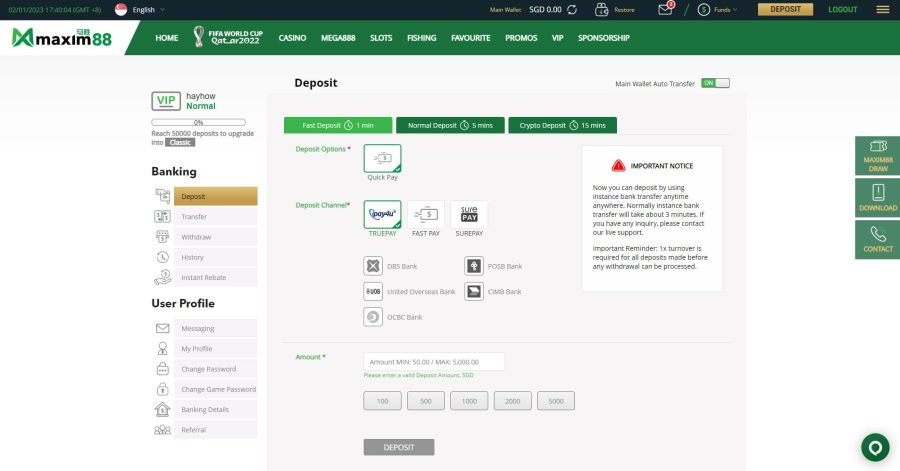Open Change Game Password link
This screenshot has height=471, width=900.
(215, 389)
